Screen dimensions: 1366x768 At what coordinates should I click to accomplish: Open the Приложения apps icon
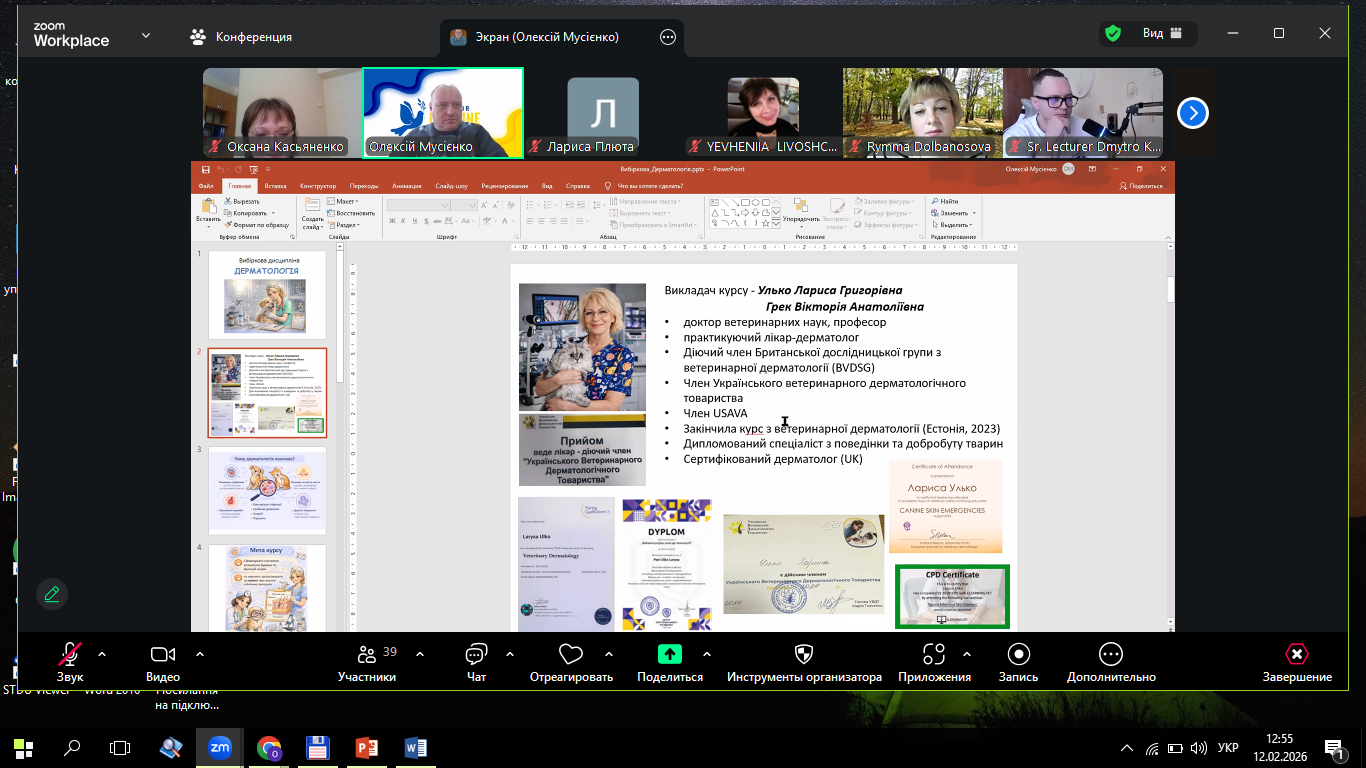tap(934, 655)
